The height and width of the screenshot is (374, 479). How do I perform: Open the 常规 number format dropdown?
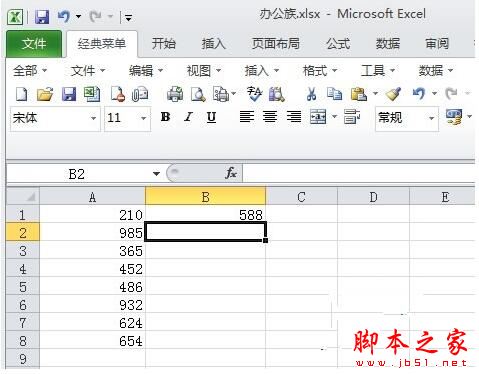432,118
